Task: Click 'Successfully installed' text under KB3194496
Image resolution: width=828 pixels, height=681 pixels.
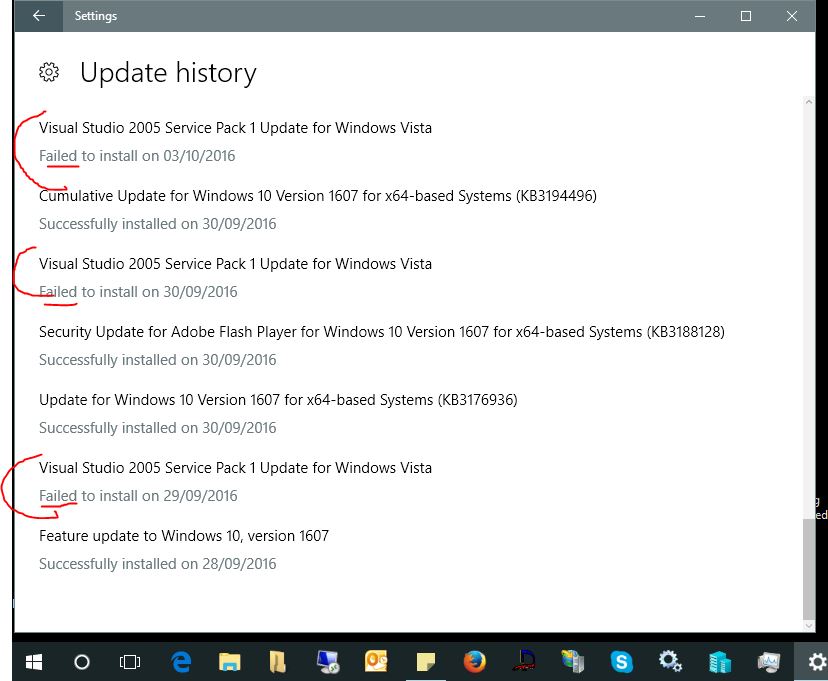Action: pyautogui.click(x=158, y=224)
